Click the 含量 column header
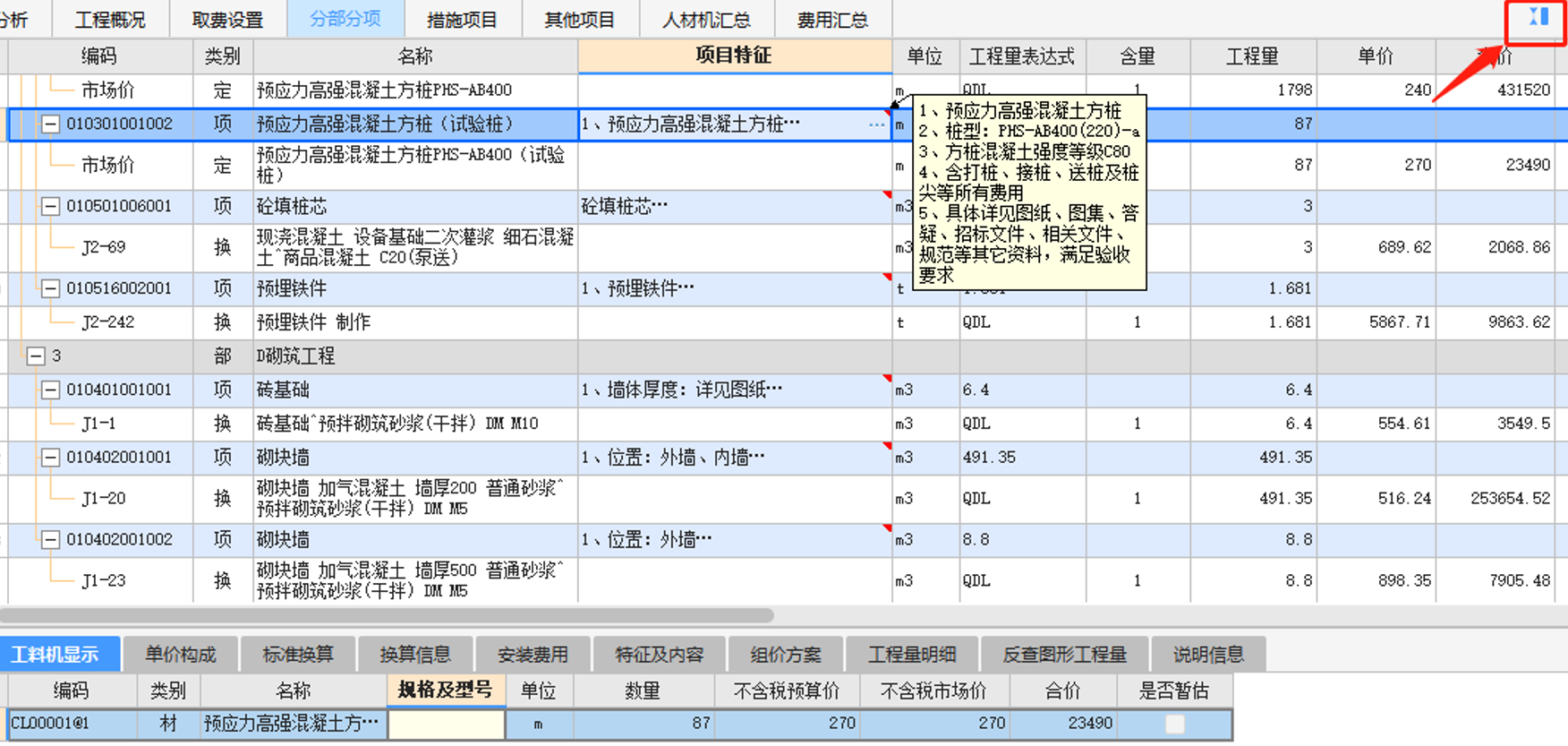Viewport: 1568px width, 746px height. point(1138,56)
